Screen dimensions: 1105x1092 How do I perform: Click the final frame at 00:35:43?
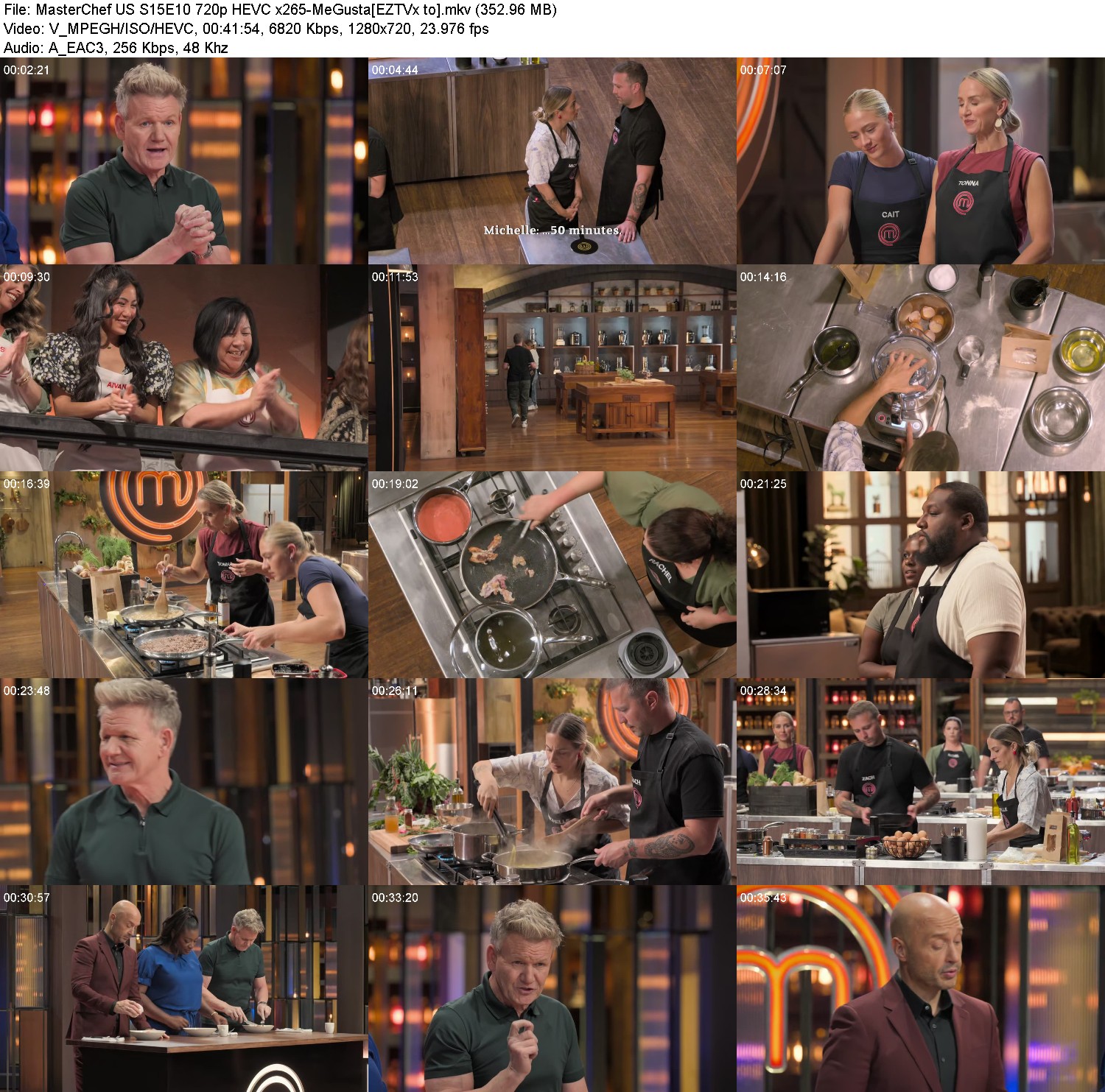pyautogui.click(x=921, y=989)
